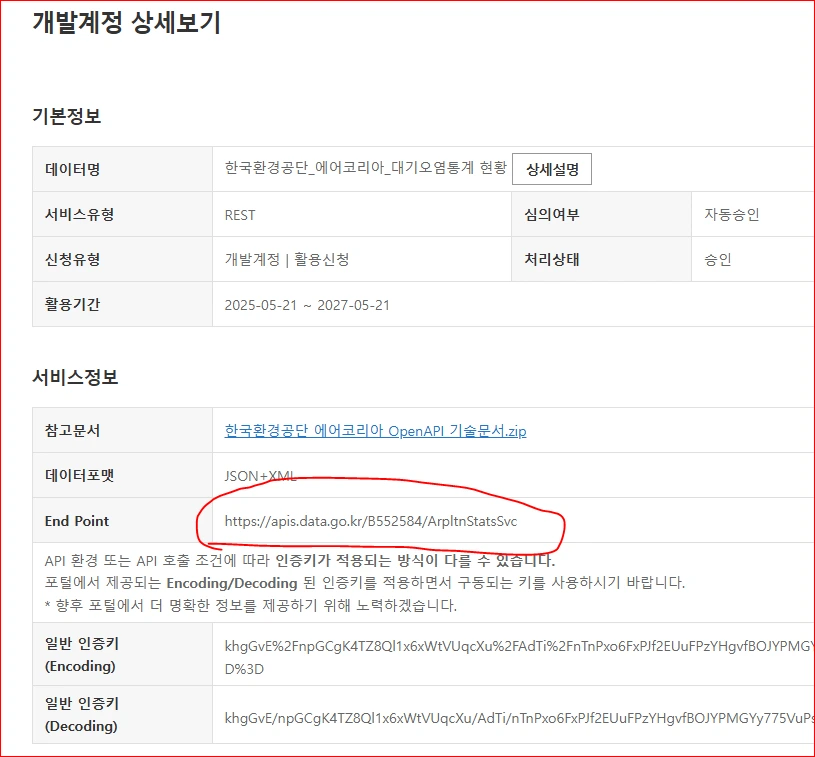Click the data name 한국환경공단_에어코리아_대기오염통계 현황
The height and width of the screenshot is (757, 815).
[365, 167]
